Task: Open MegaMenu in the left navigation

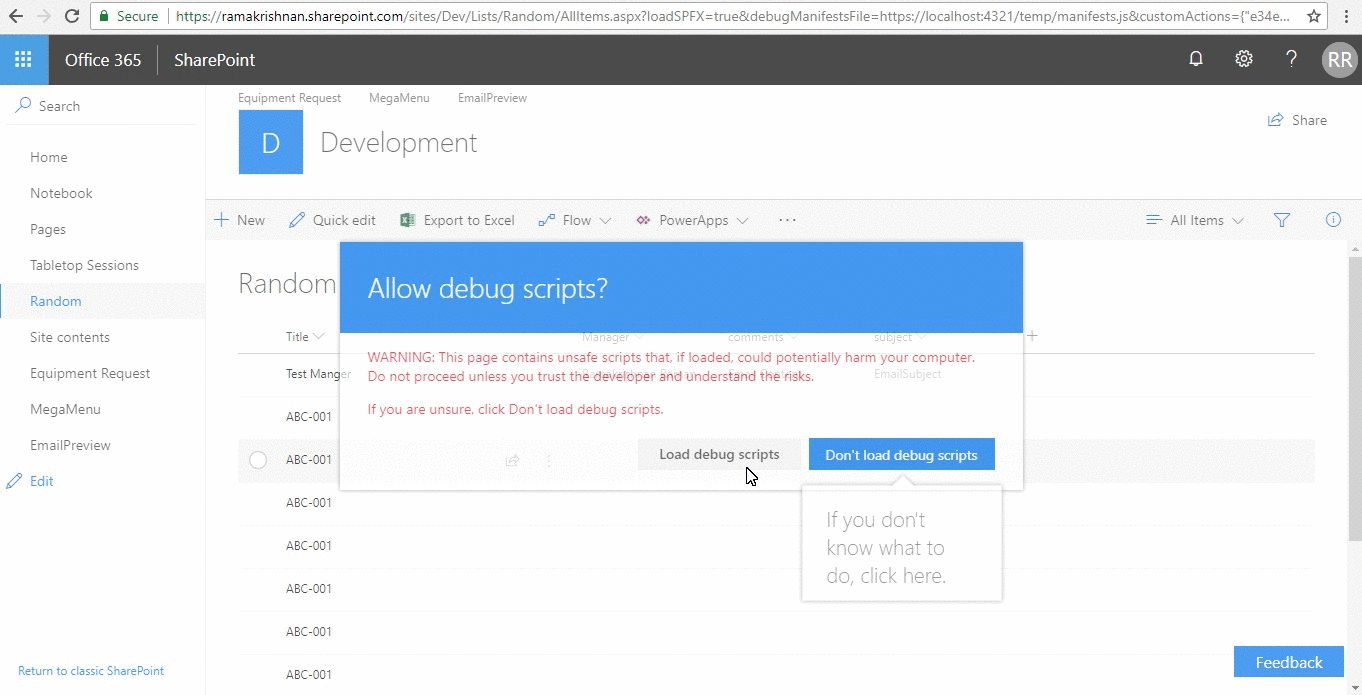Action: (65, 409)
